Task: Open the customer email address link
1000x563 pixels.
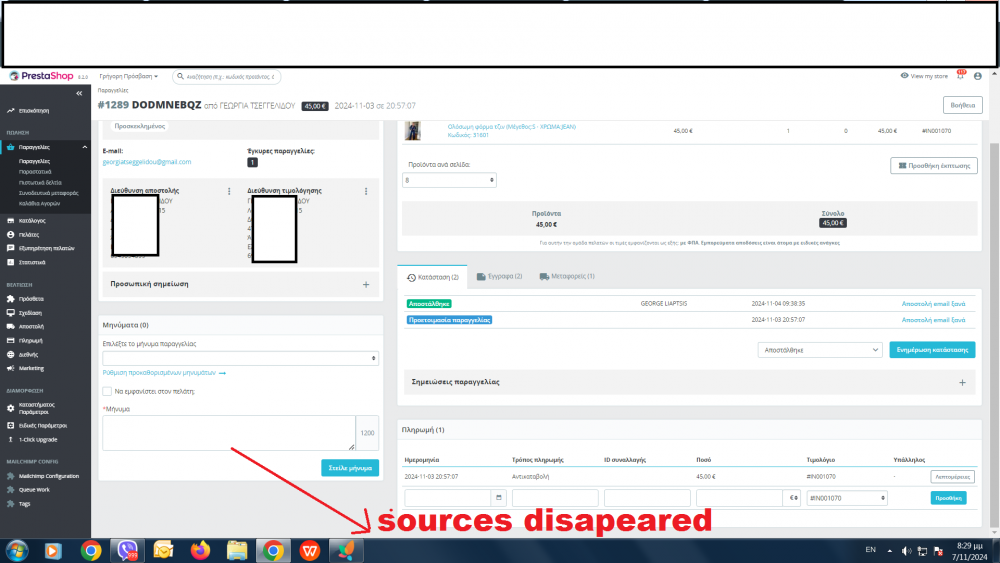Action: [147, 162]
